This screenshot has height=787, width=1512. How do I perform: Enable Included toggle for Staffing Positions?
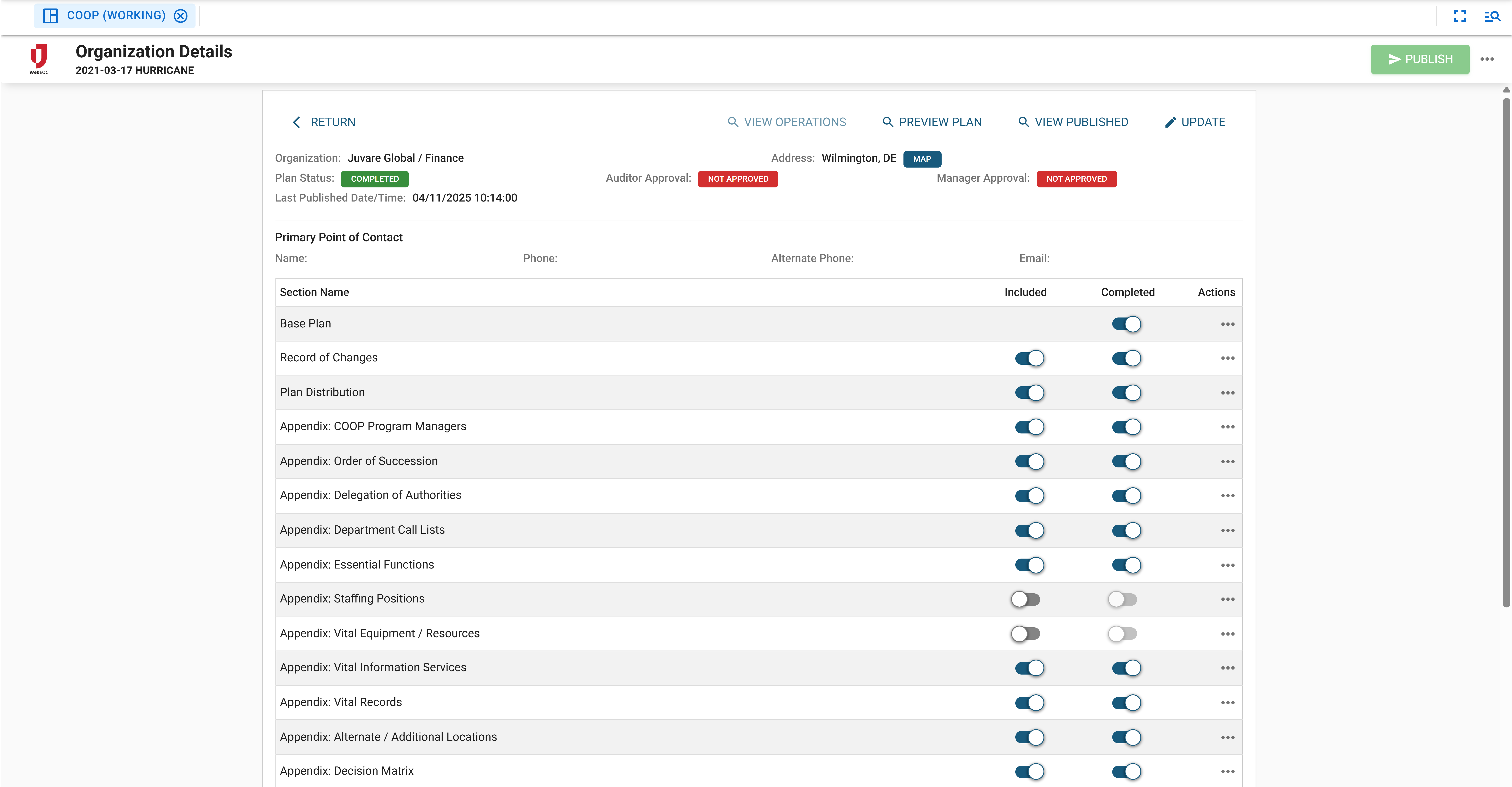point(1025,599)
